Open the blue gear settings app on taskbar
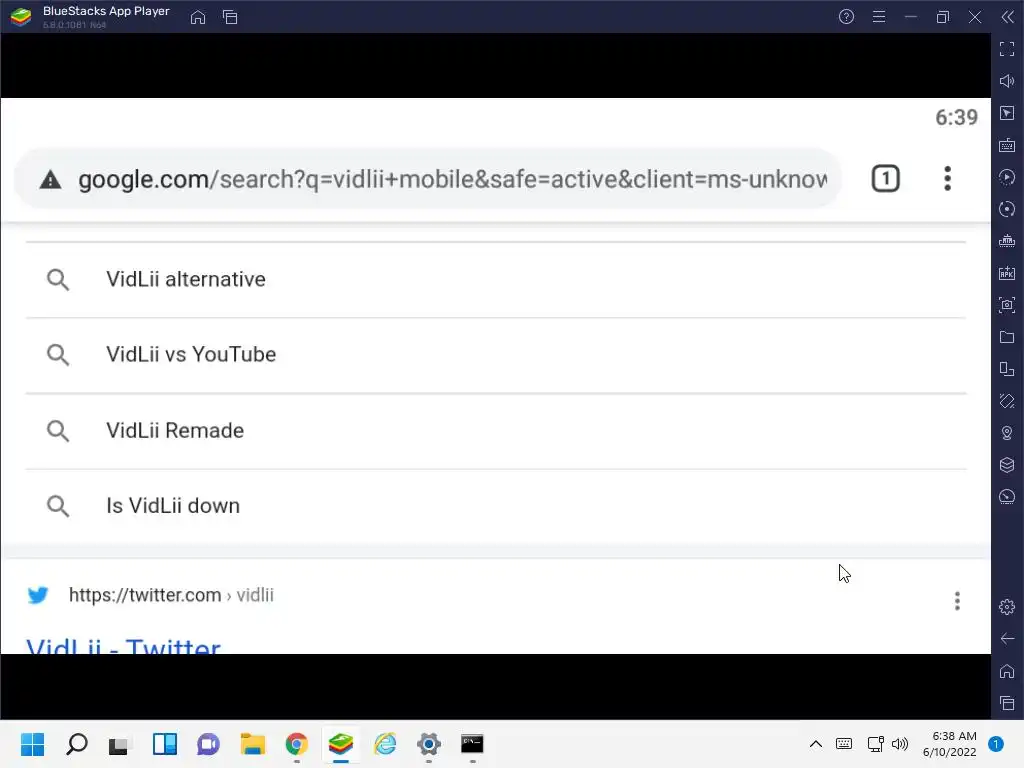Image resolution: width=1024 pixels, height=768 pixels. 428,744
